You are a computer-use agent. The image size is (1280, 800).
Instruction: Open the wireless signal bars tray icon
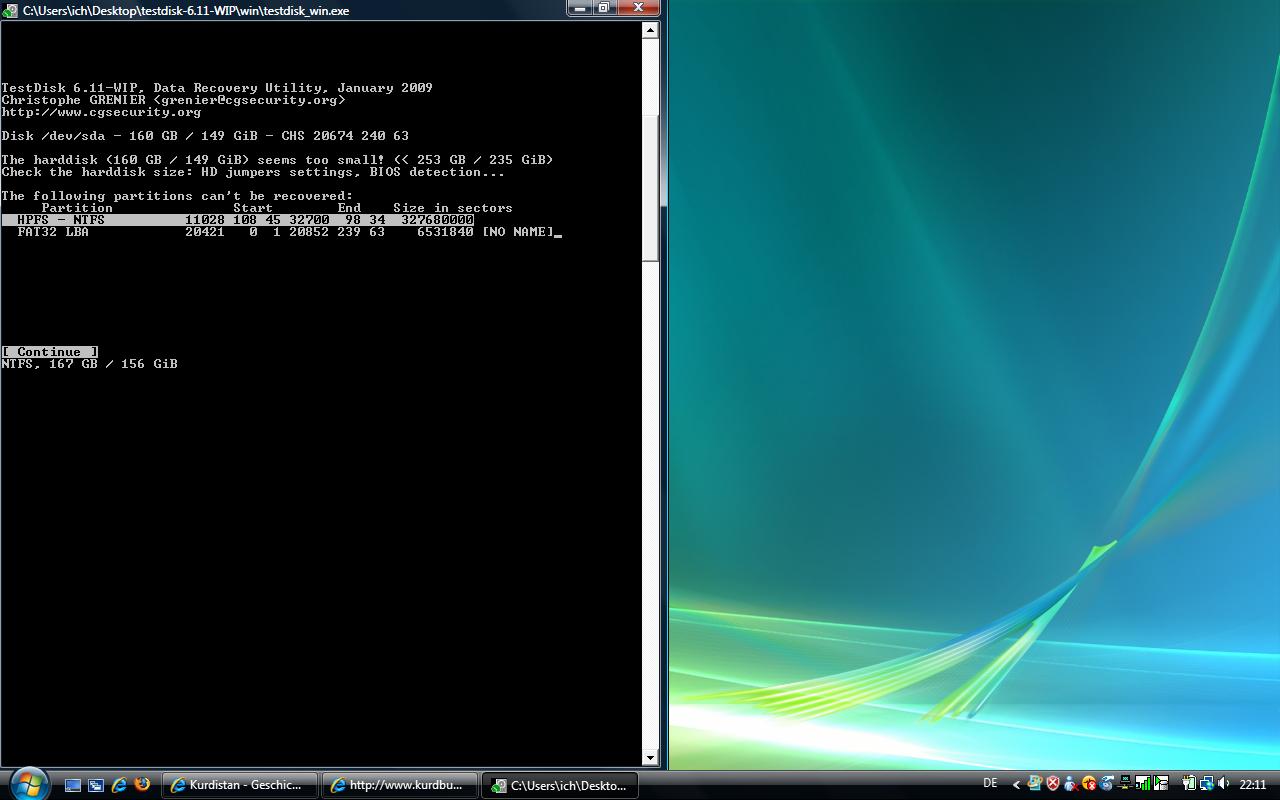click(1143, 783)
